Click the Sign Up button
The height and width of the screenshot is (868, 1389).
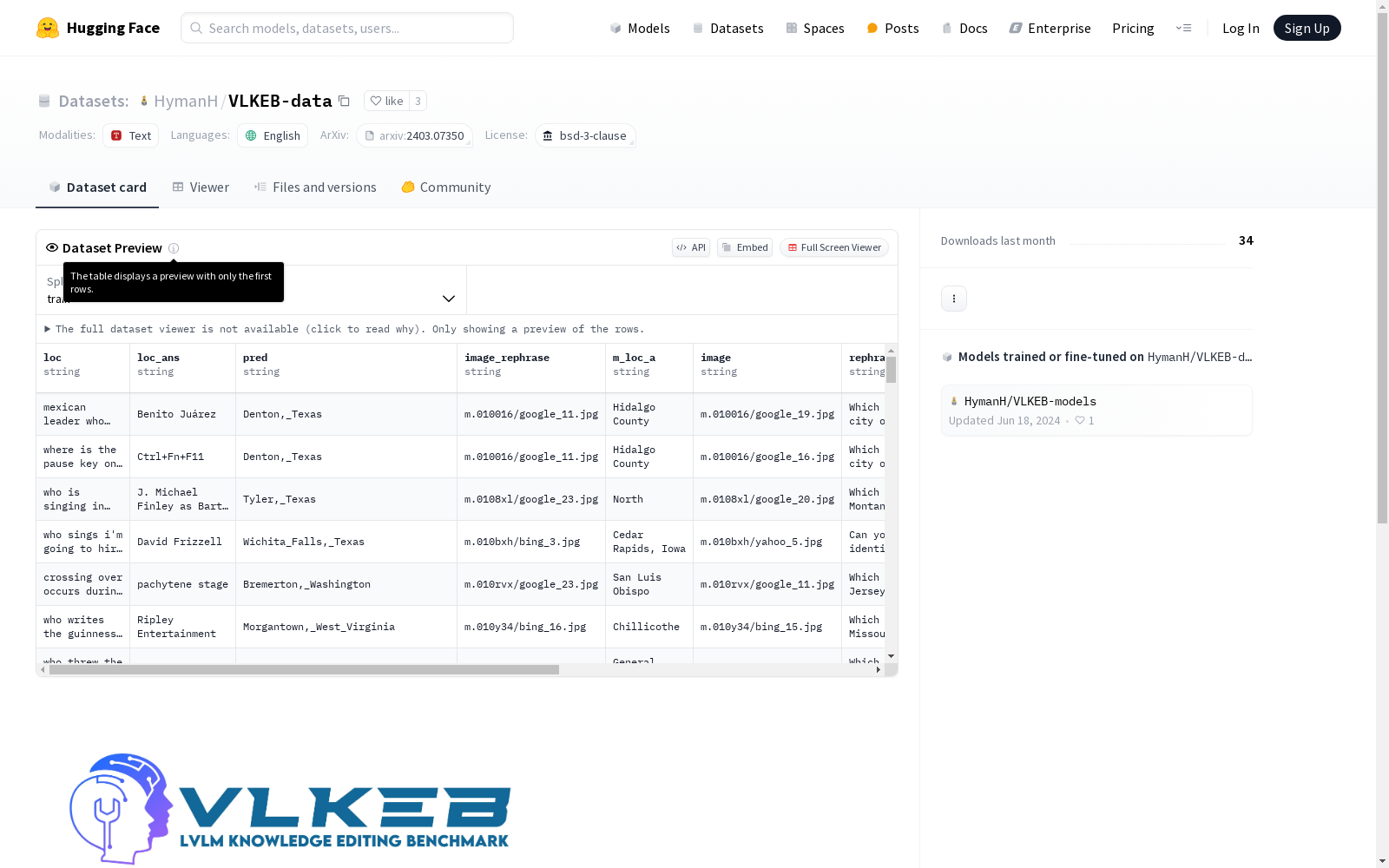[1307, 28]
